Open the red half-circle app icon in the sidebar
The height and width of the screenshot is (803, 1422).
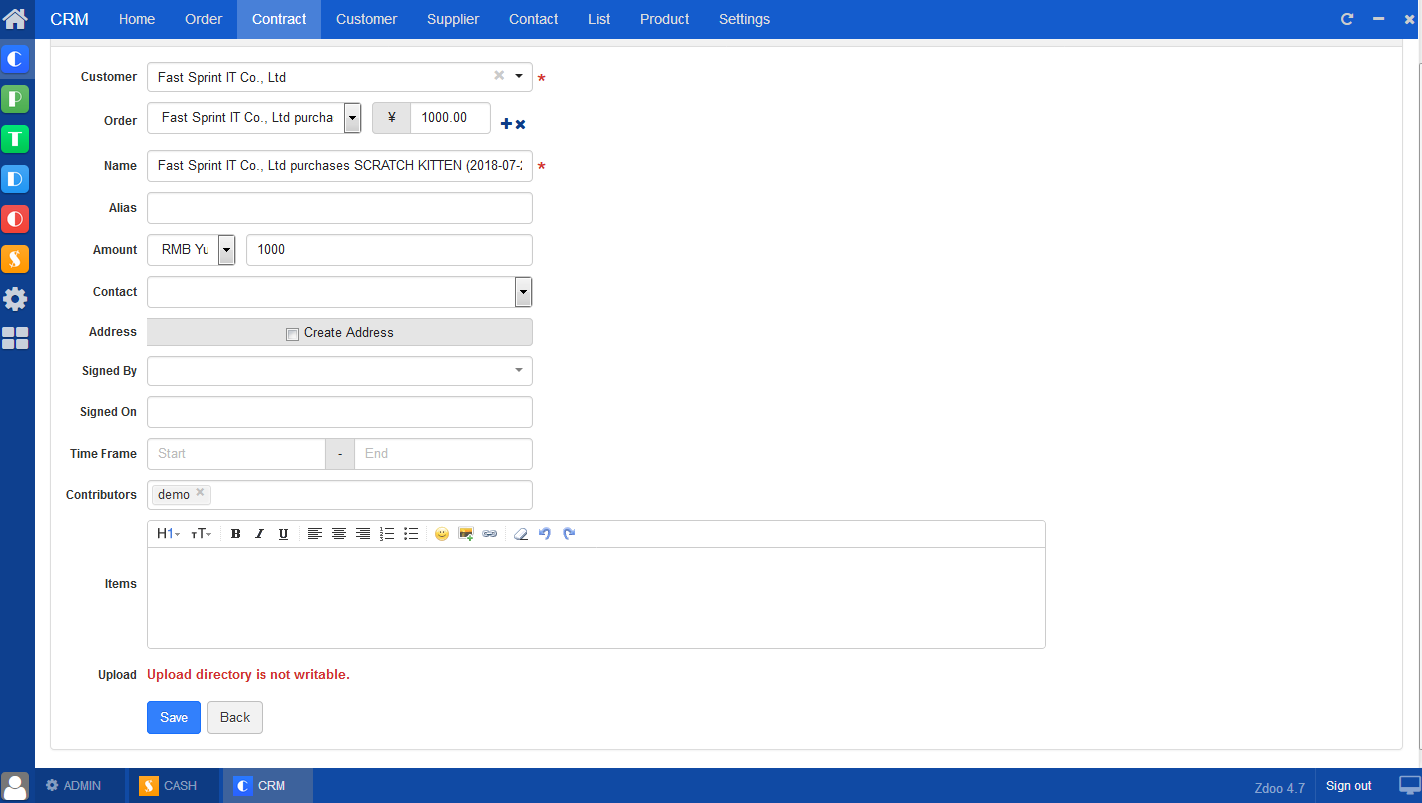(15, 219)
